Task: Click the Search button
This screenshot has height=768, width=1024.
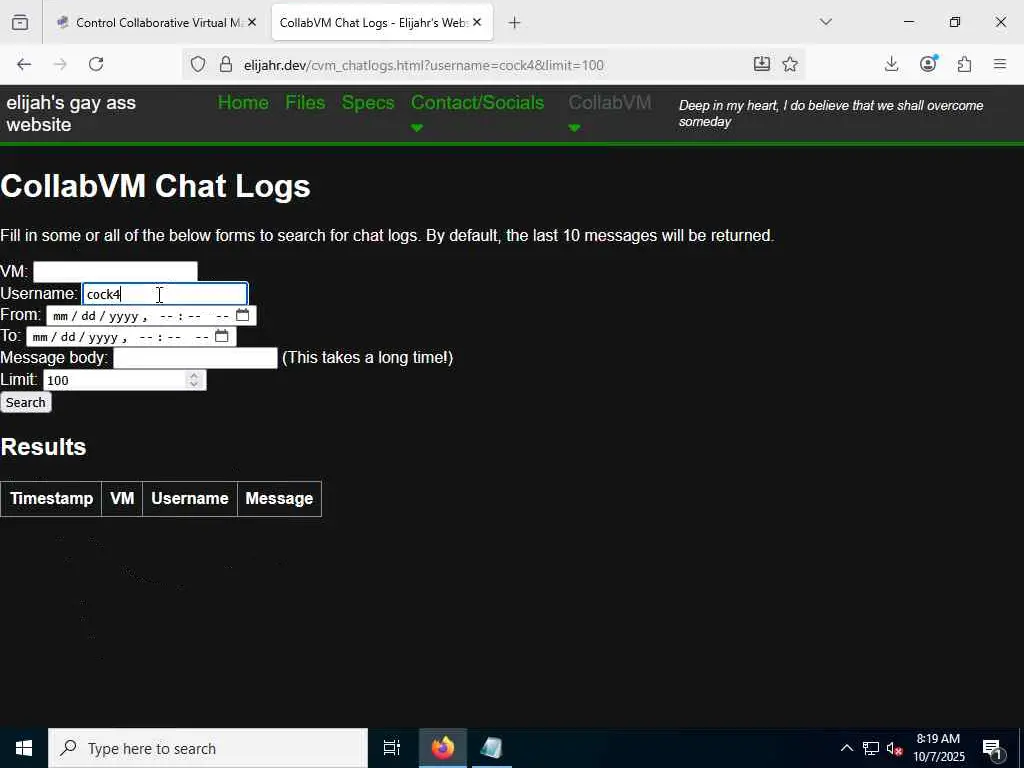Action: [x=25, y=402]
